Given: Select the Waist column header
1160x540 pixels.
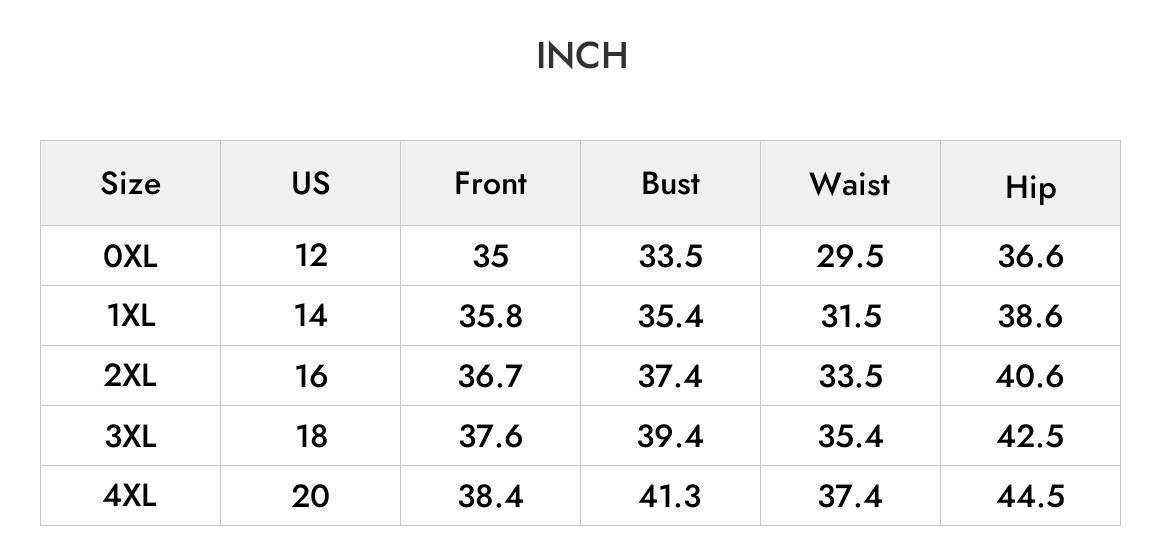Looking at the screenshot, I should point(850,183).
